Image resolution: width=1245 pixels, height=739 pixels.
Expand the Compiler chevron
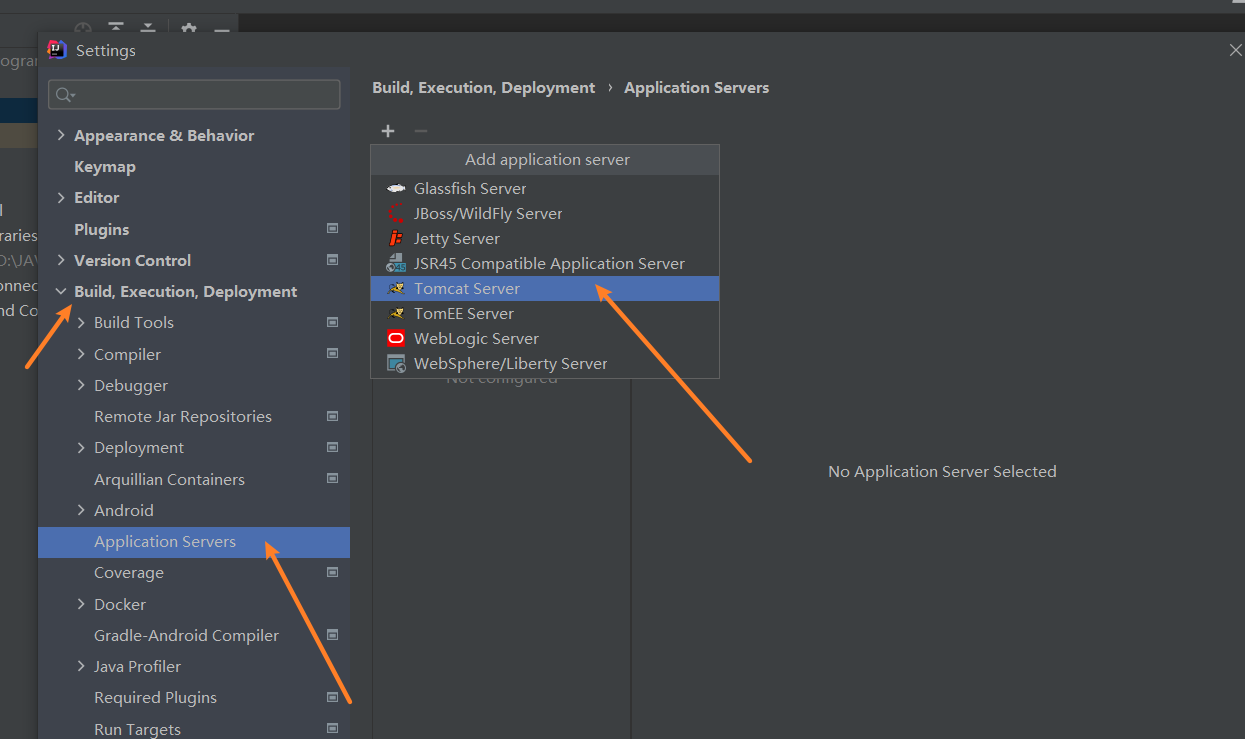pyautogui.click(x=81, y=354)
